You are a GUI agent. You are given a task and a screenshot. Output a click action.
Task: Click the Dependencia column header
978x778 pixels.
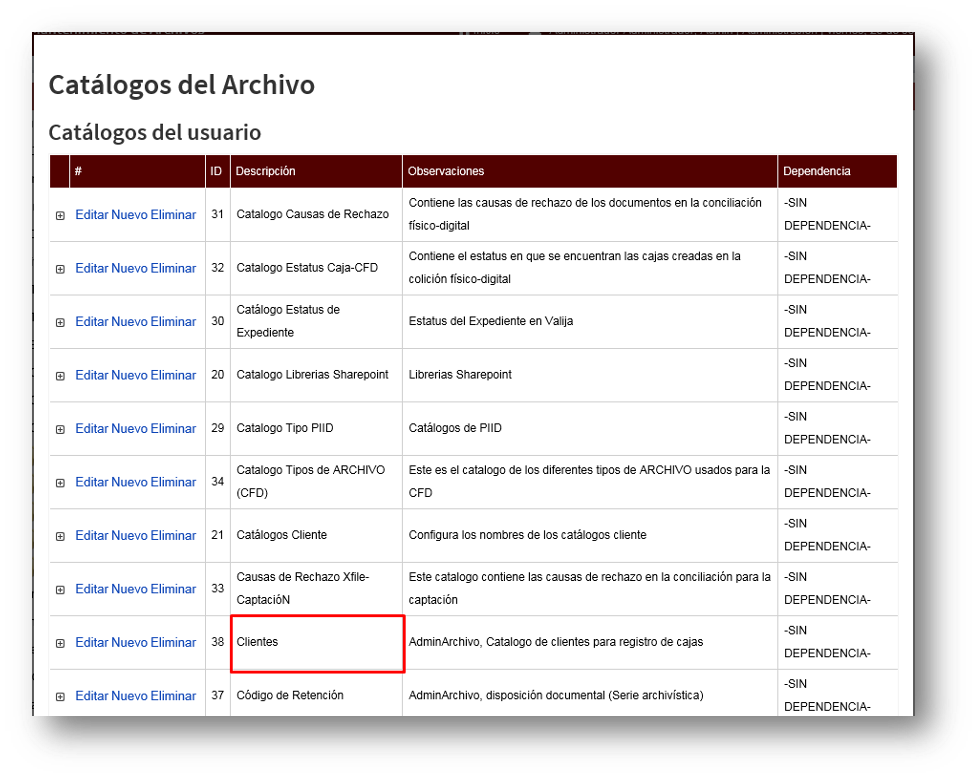pyautogui.click(x=817, y=171)
